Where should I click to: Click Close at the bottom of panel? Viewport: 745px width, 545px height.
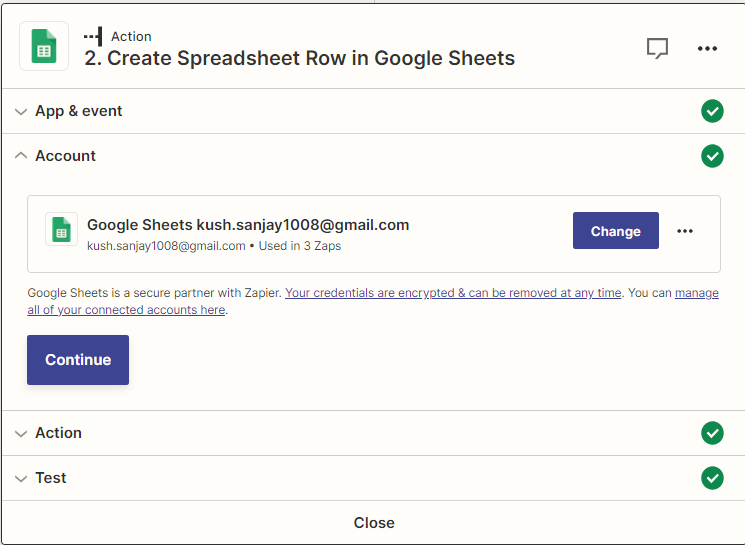[x=373, y=523]
